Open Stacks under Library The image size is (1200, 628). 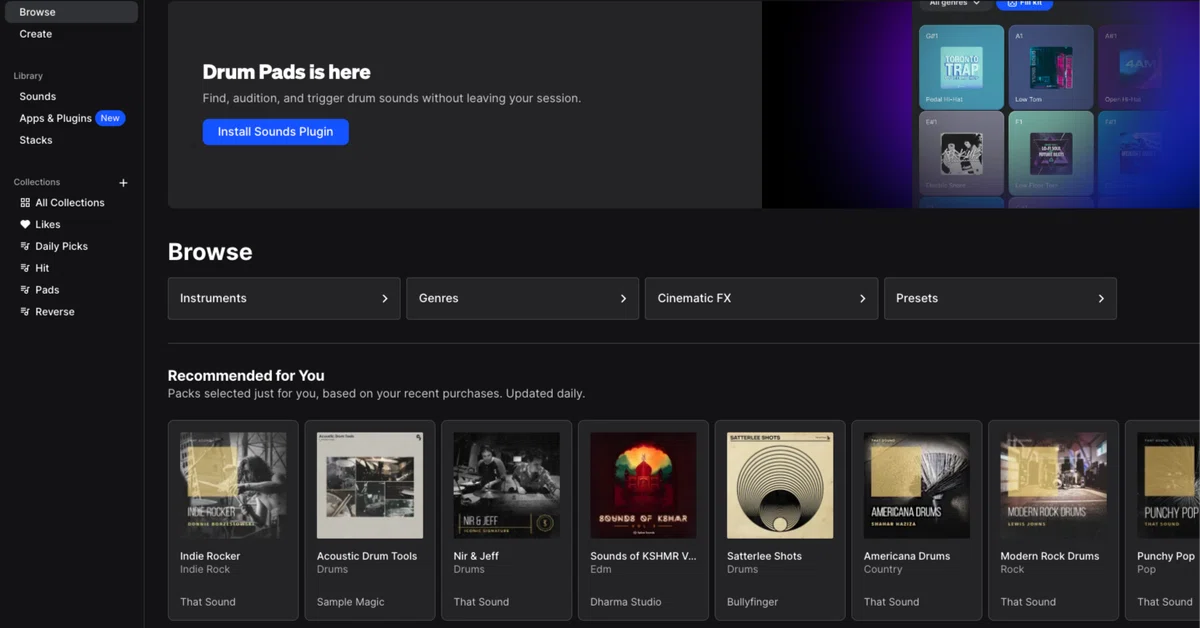pos(36,141)
